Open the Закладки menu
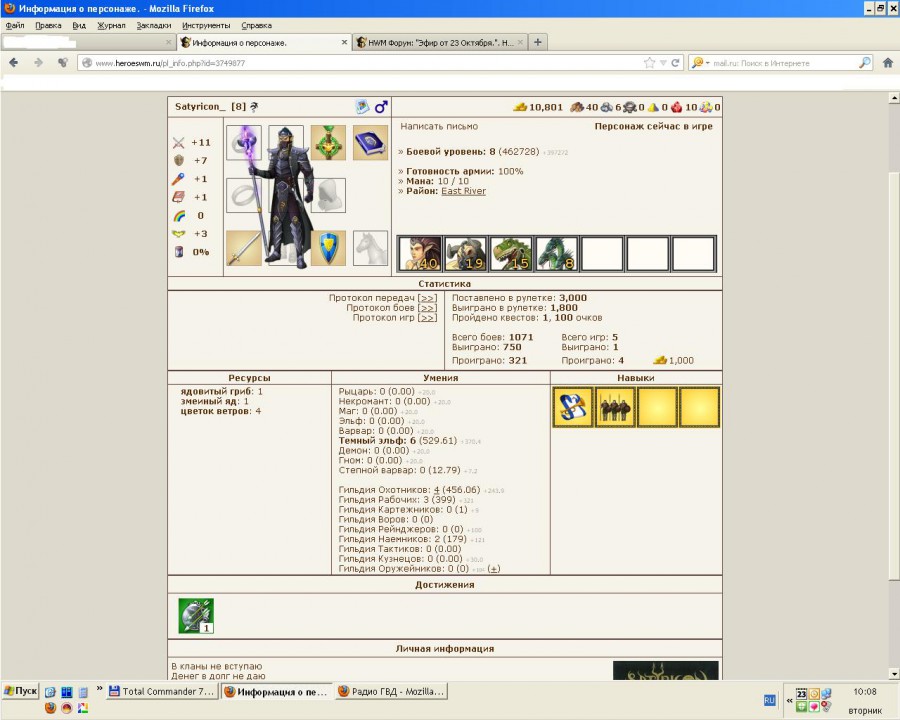 (x=154, y=25)
